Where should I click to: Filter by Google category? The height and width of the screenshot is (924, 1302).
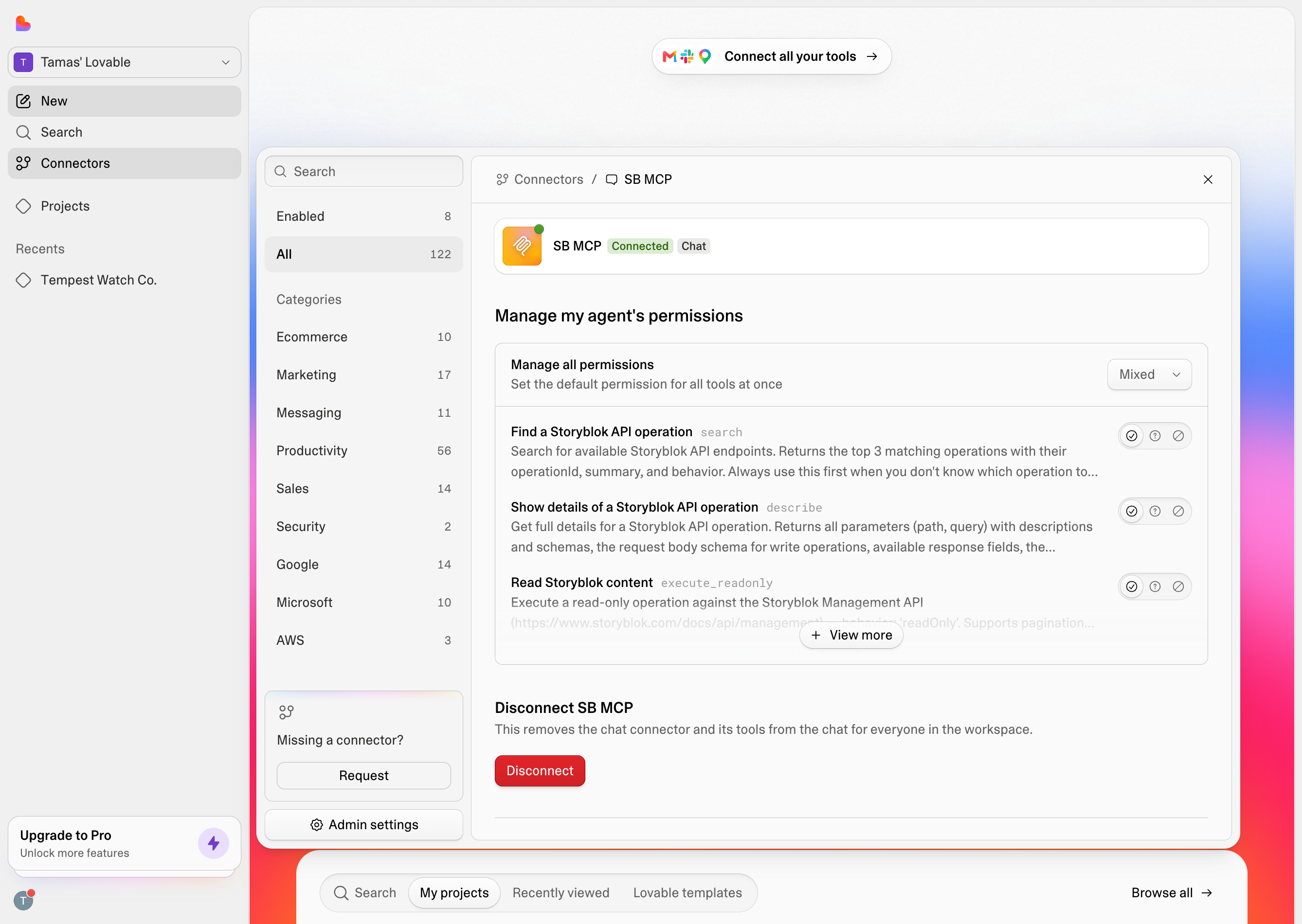coord(364,565)
